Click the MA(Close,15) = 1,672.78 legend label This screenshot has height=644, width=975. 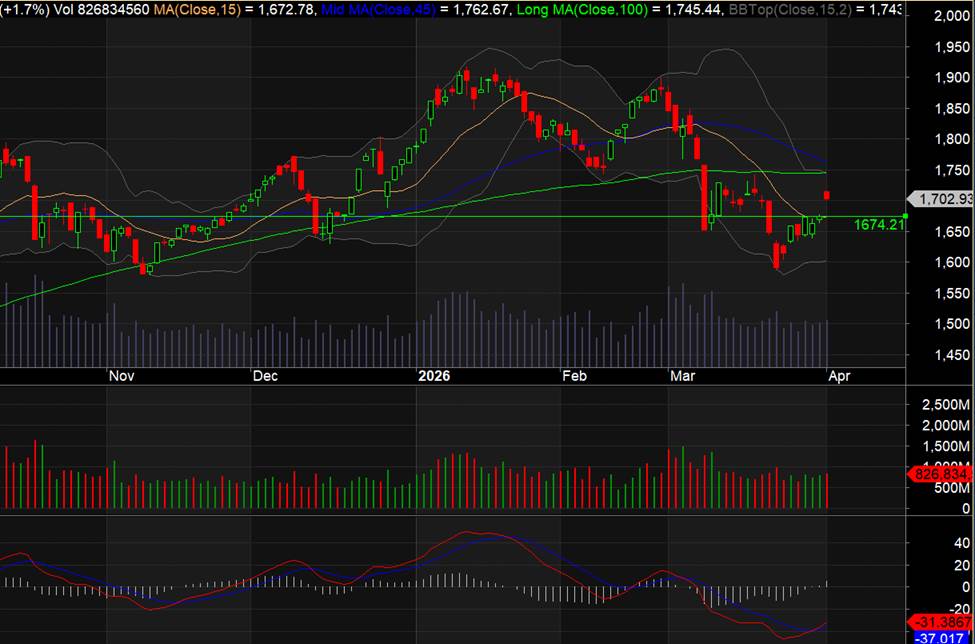click(234, 9)
